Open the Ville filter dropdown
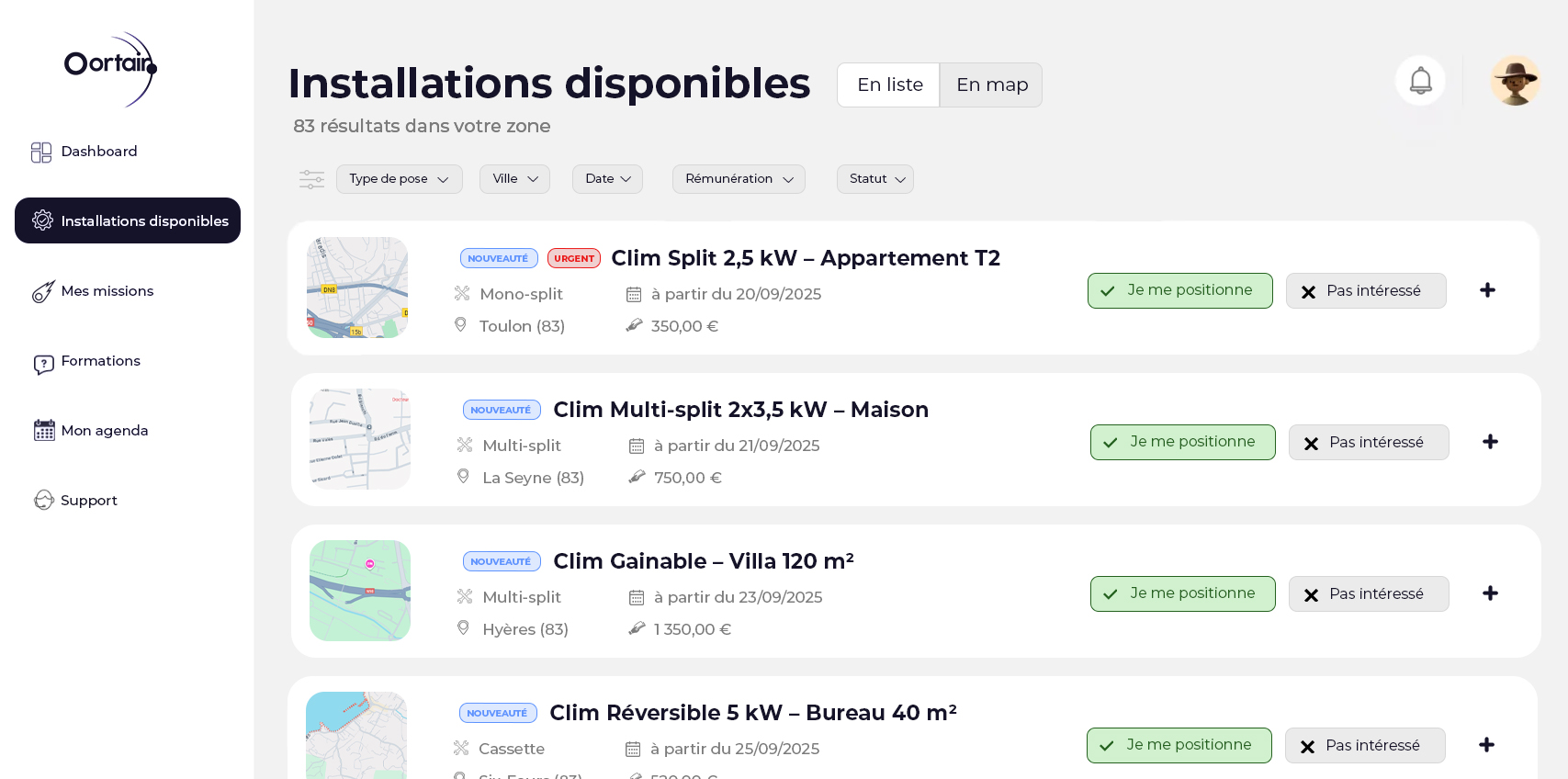Viewport: 1568px width, 779px height. click(514, 179)
